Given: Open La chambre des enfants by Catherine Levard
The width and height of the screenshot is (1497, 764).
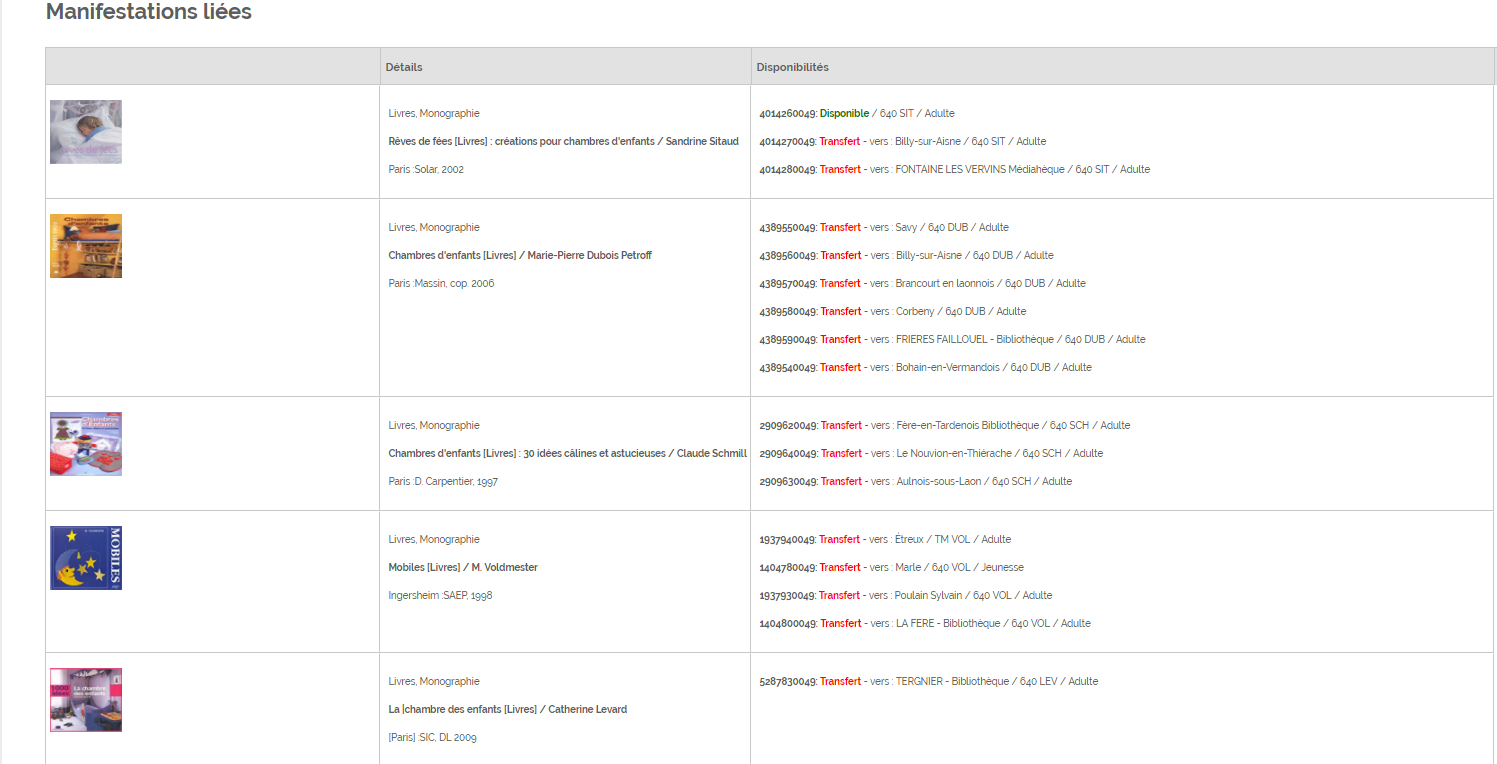Looking at the screenshot, I should (508, 709).
